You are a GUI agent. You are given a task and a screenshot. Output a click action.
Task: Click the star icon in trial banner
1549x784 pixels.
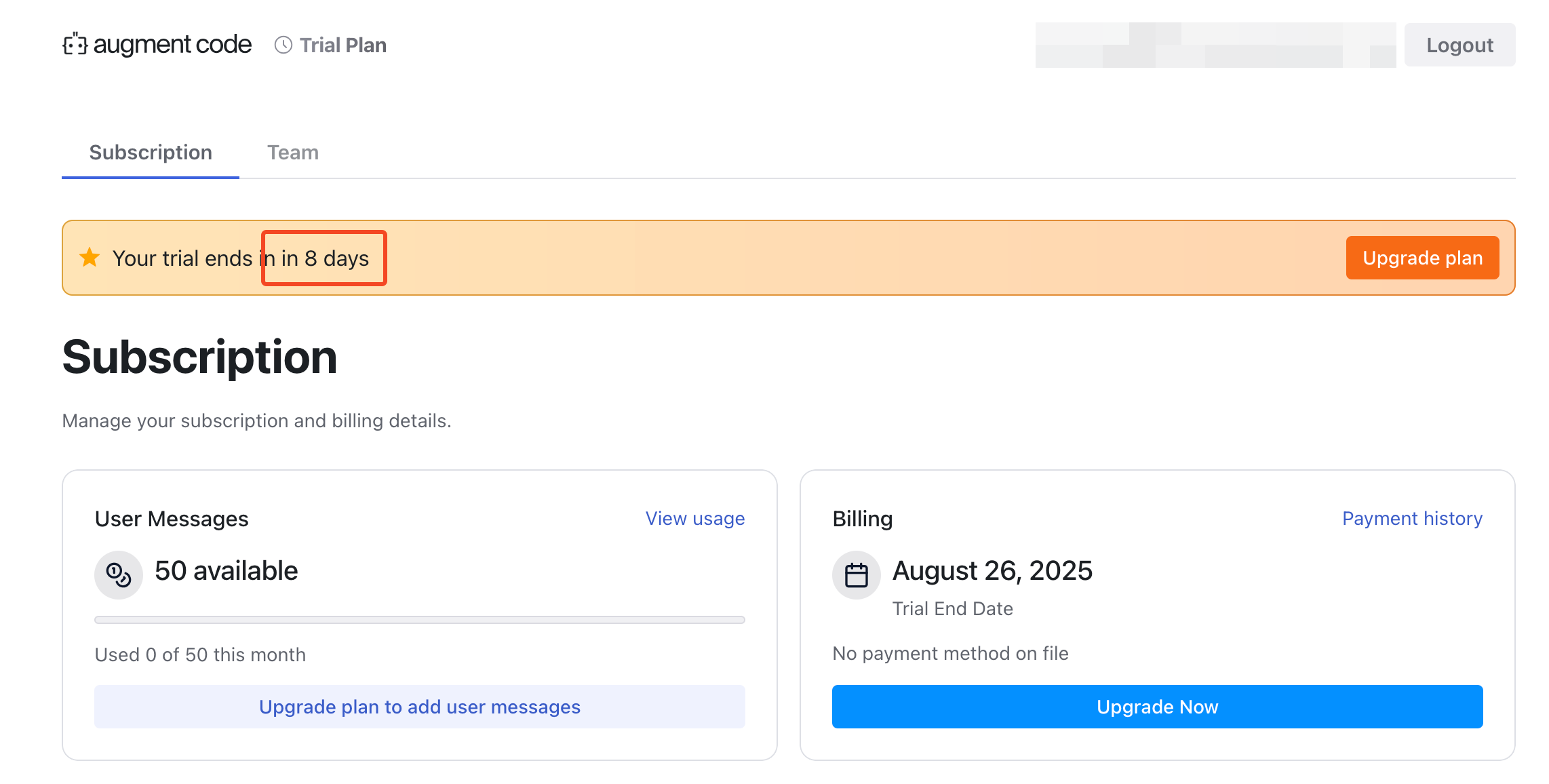90,258
